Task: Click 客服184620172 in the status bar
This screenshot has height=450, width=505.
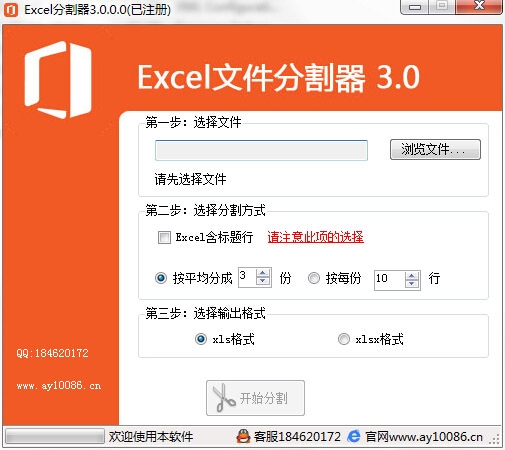Action: pos(297,436)
